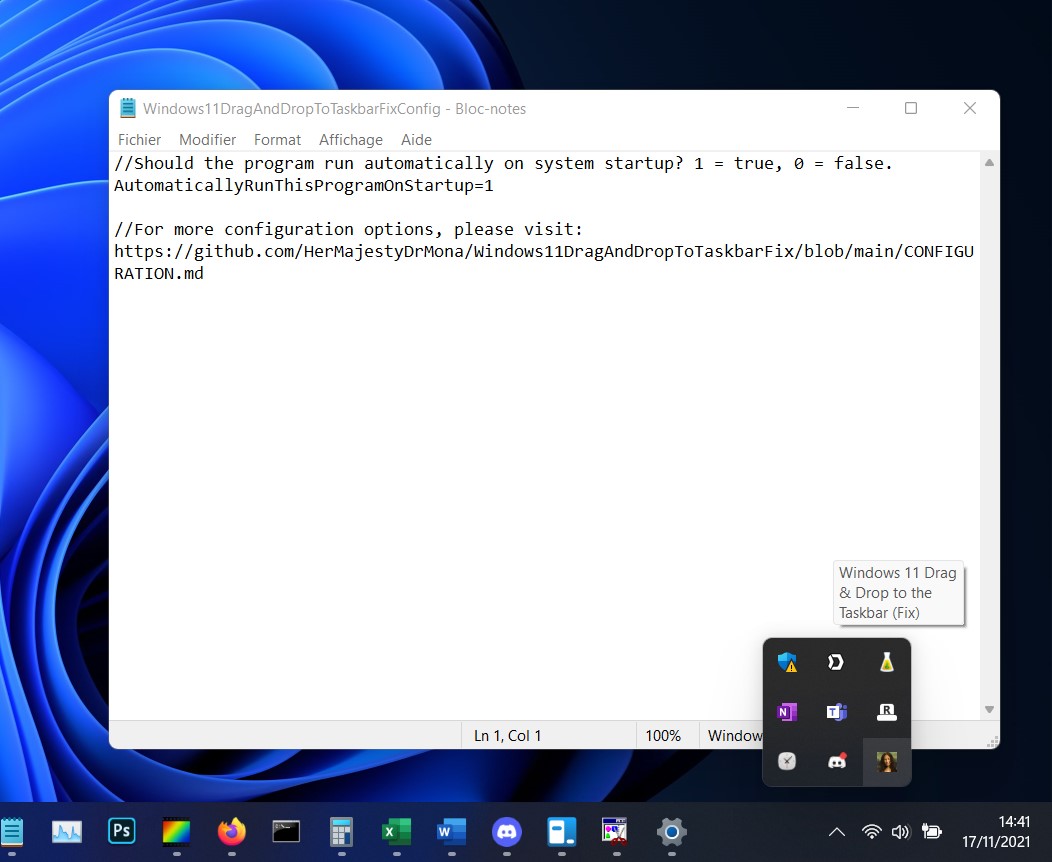Open OneNote from the tray overflow
Screen dimensions: 1052x862
pos(787,712)
